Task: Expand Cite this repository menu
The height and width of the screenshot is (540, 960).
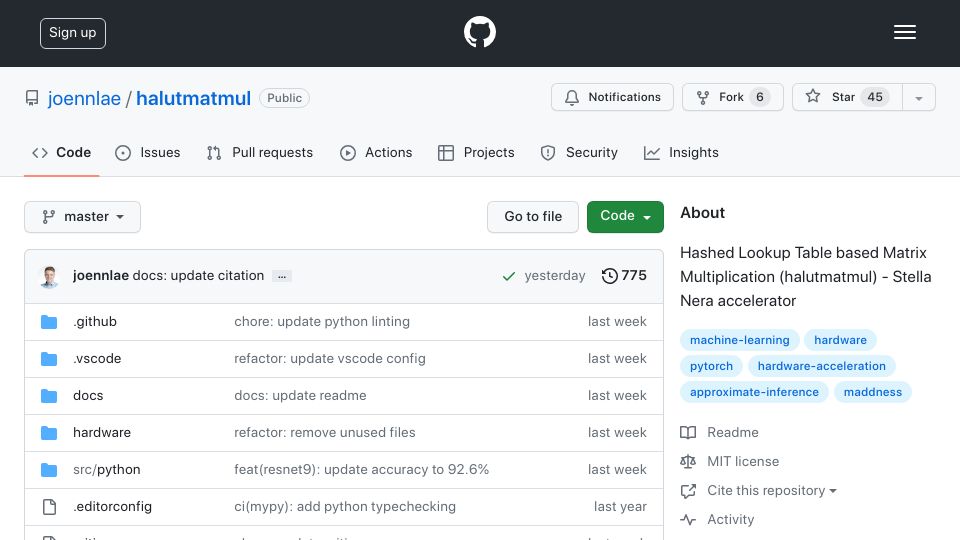Action: (x=771, y=491)
